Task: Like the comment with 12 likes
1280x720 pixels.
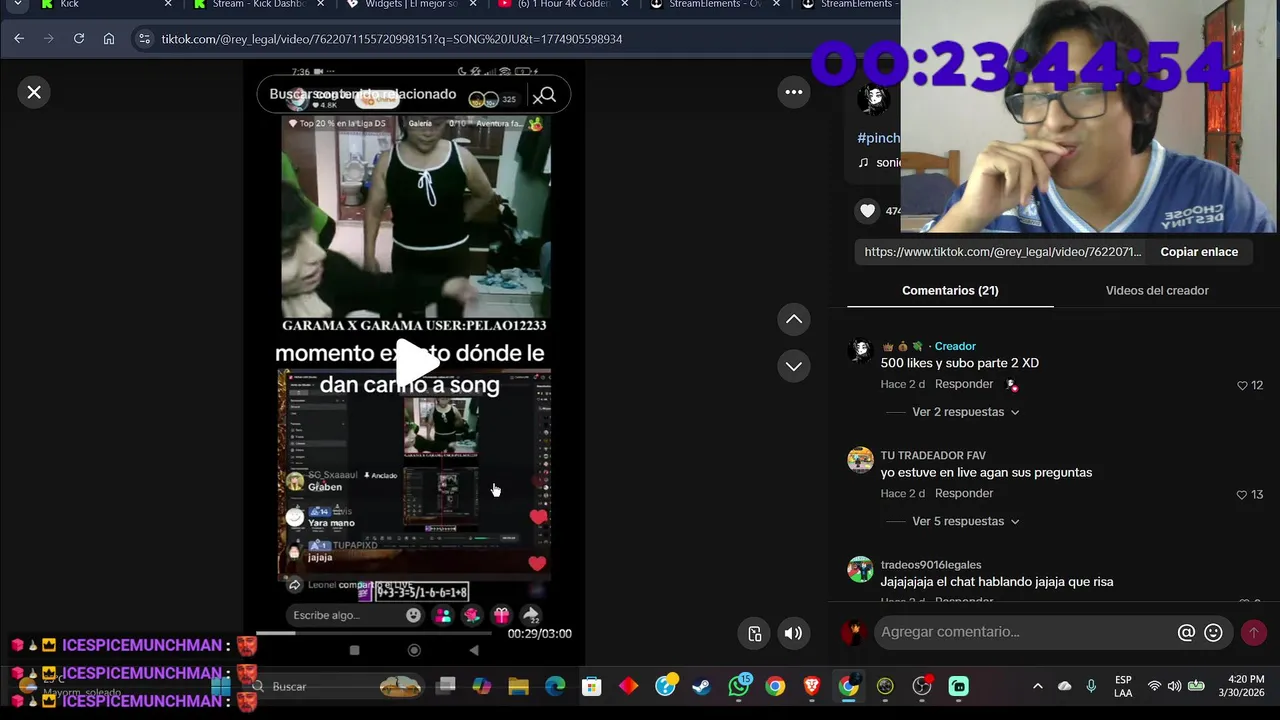Action: pyautogui.click(x=1243, y=385)
